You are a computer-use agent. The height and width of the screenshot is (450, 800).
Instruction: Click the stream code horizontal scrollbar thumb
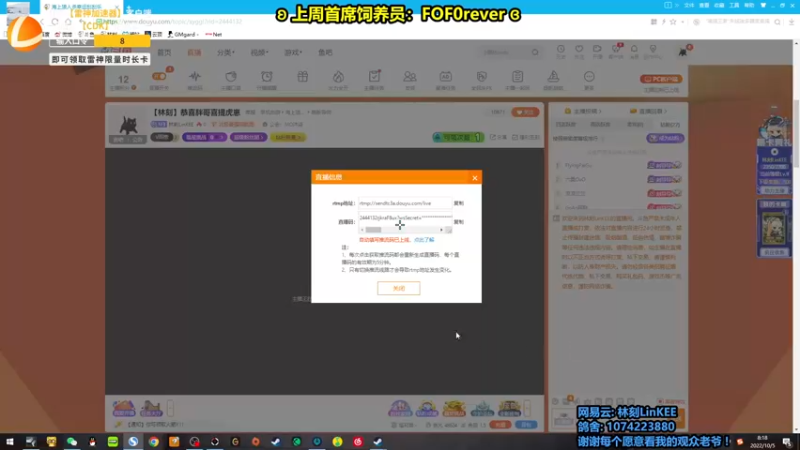tap(373, 230)
